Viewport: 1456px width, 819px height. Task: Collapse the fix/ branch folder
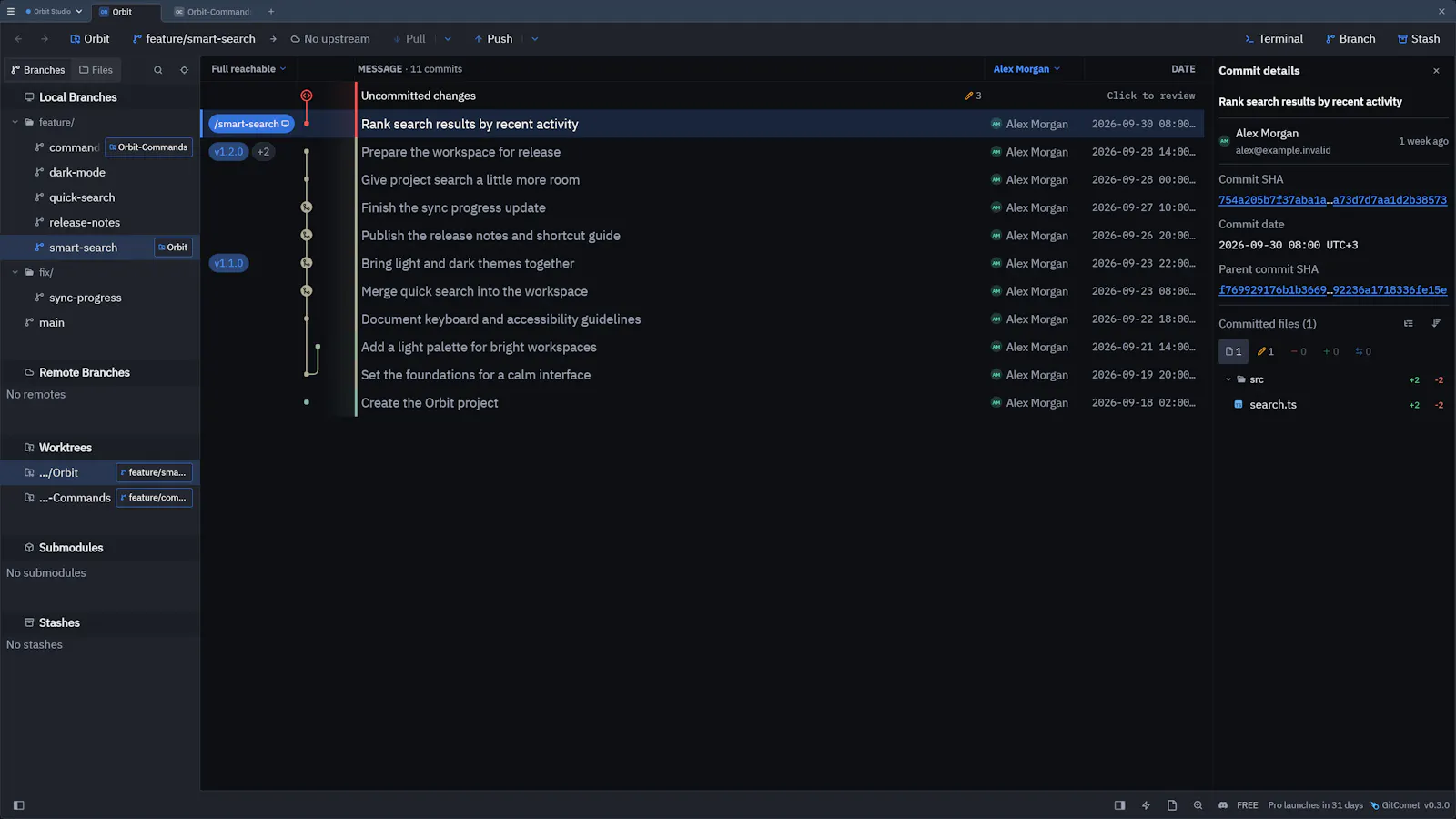(x=15, y=272)
